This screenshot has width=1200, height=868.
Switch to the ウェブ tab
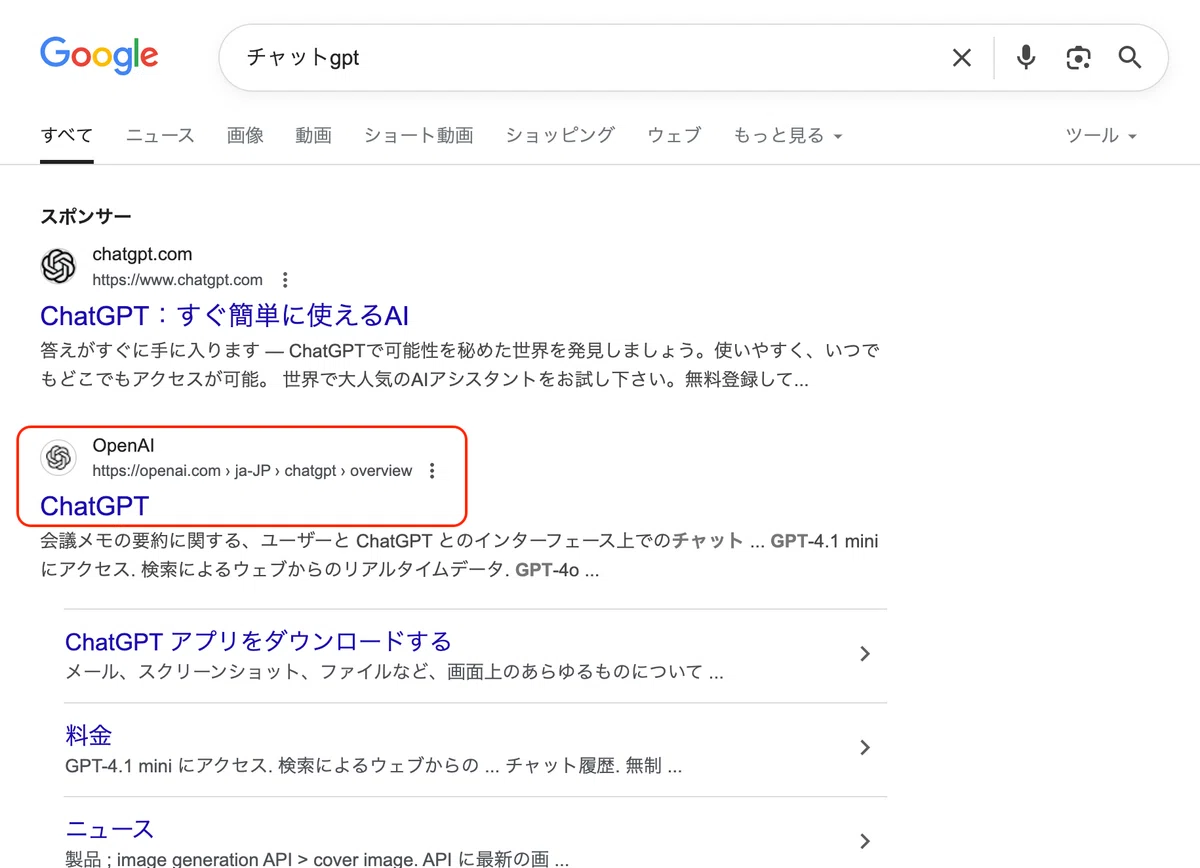tap(674, 135)
